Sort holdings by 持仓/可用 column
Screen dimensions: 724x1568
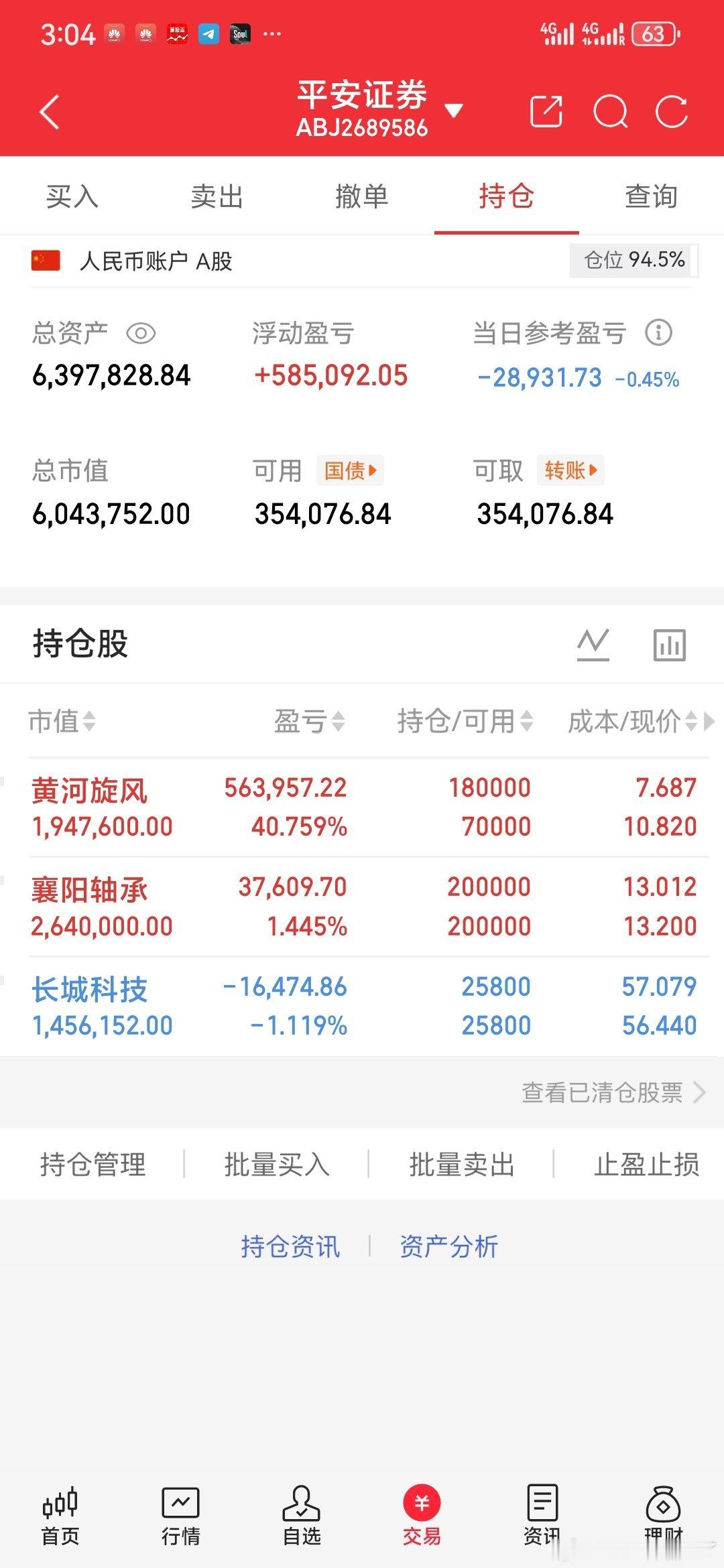[465, 722]
